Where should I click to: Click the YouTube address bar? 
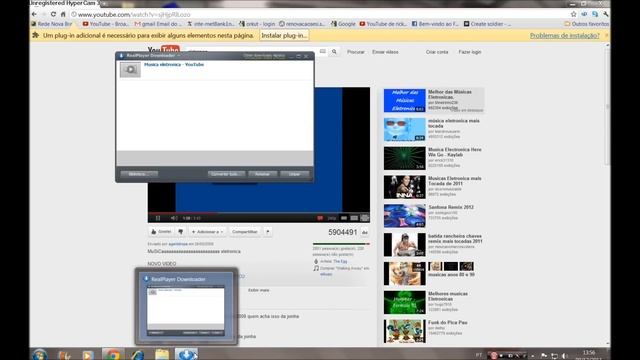[x=318, y=14]
